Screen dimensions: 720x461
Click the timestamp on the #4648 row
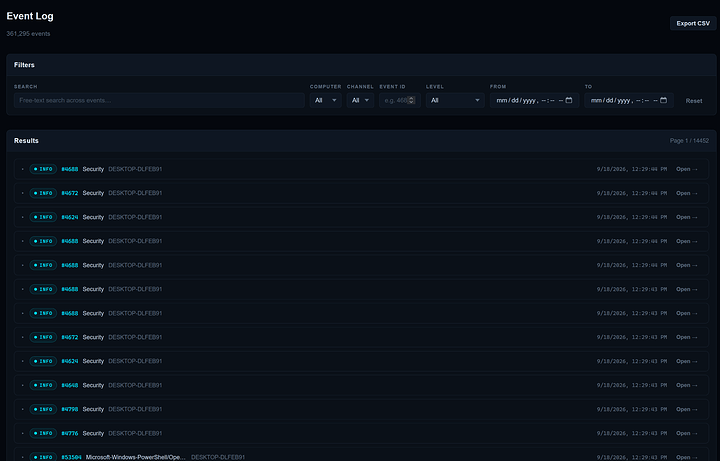632,385
